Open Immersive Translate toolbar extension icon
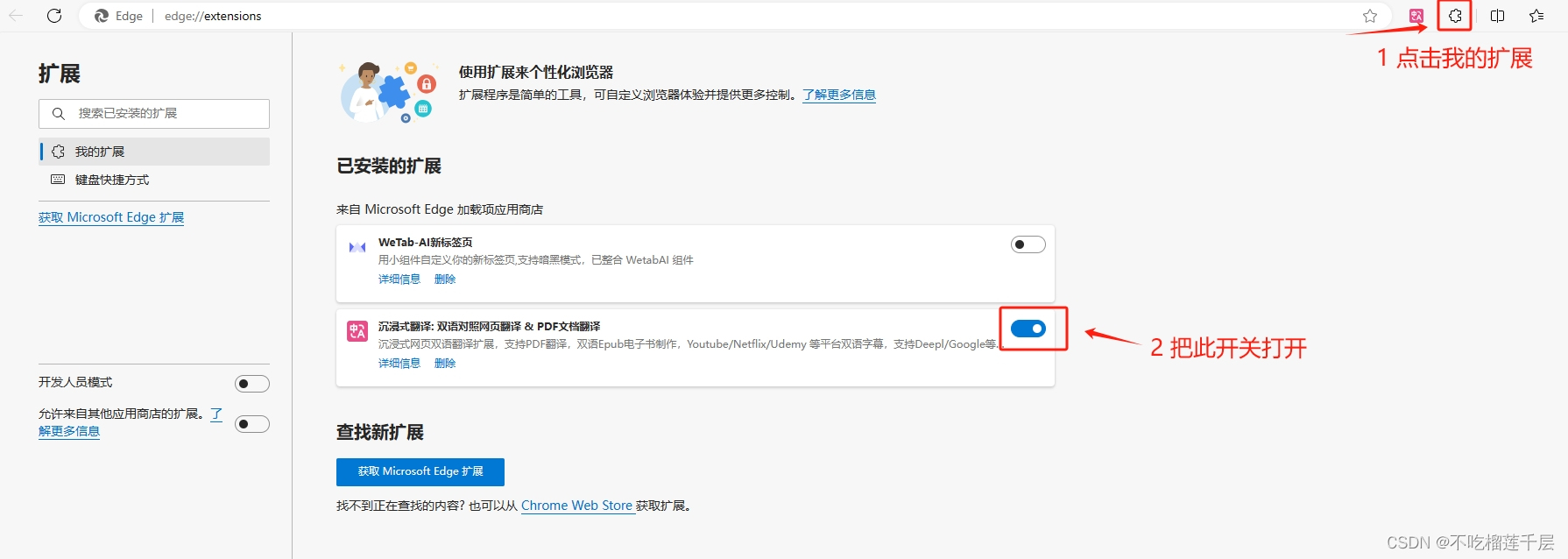The width and height of the screenshot is (1568, 559). (x=1416, y=16)
